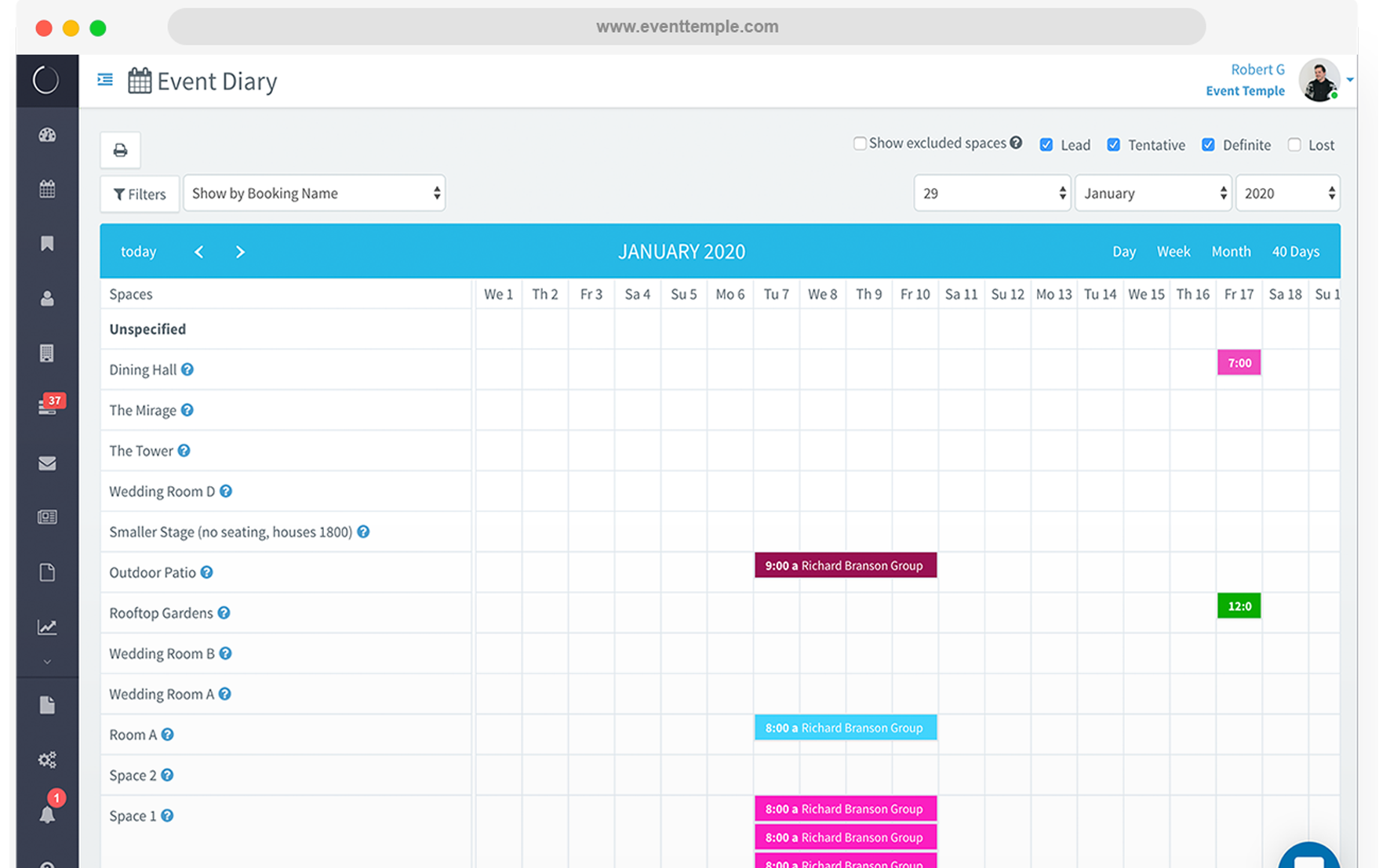Open topmost Space 1 Richard Branson booking

click(846, 808)
